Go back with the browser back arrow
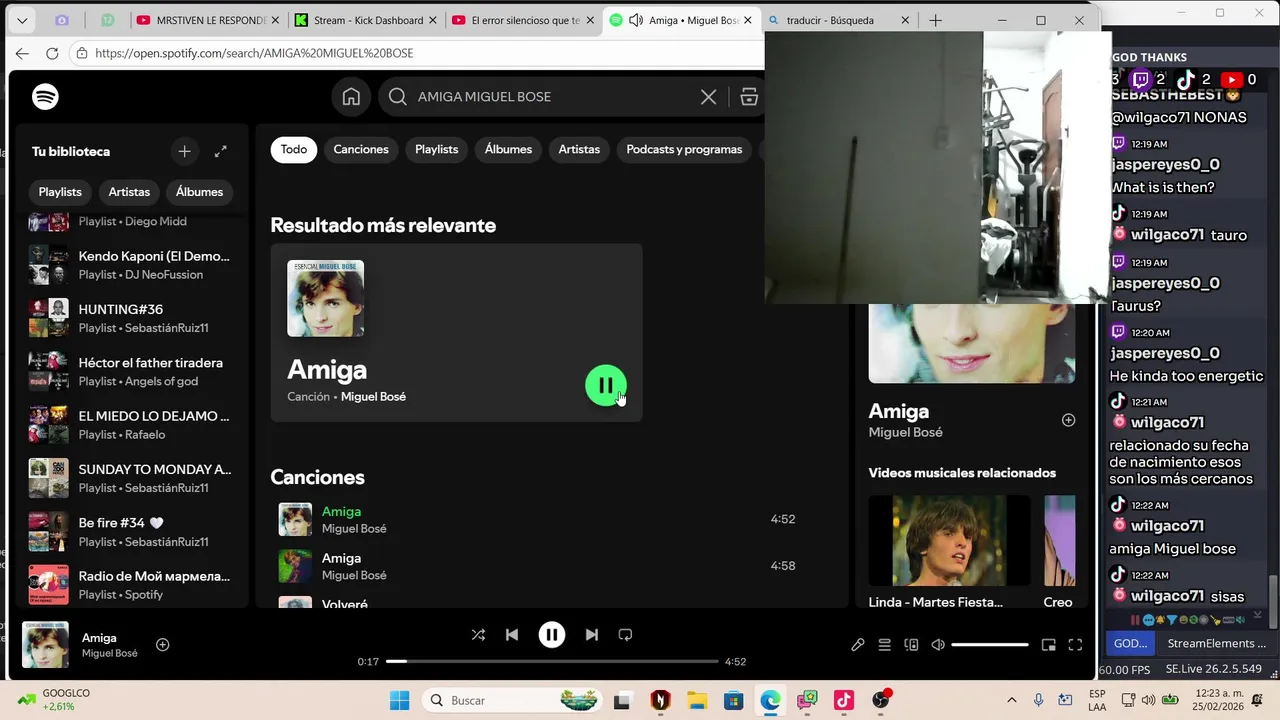 (22, 53)
